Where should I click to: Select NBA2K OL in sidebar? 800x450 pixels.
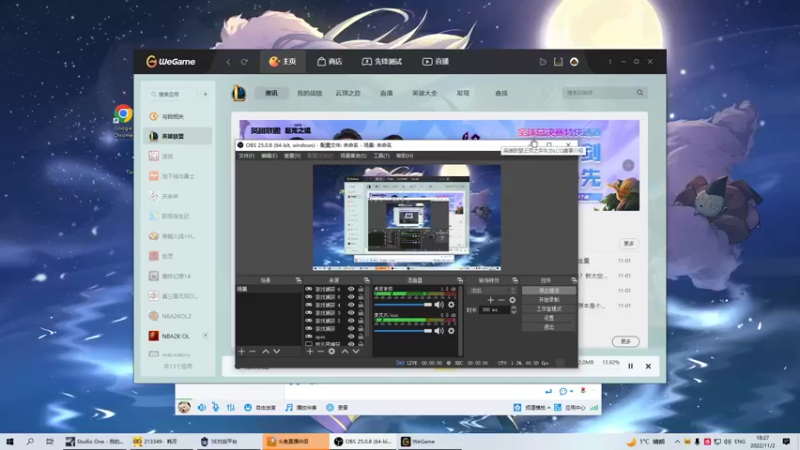point(178,336)
